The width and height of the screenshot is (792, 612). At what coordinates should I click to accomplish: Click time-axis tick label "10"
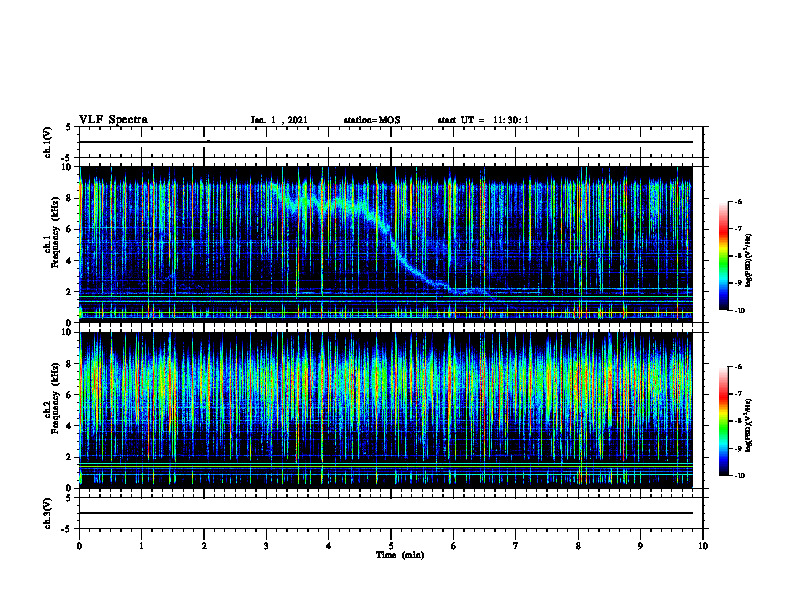pos(703,546)
